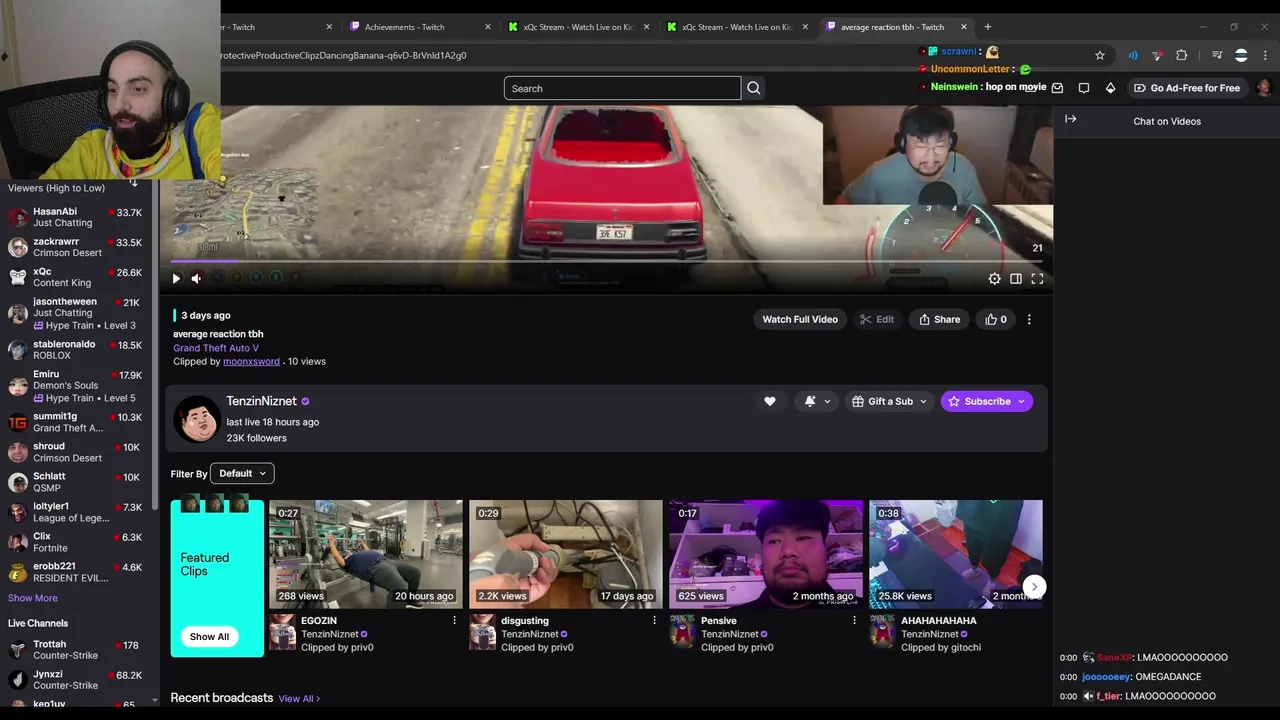The image size is (1280, 720).
Task: Click the TenzinNiznet channel name
Action: coord(261,401)
